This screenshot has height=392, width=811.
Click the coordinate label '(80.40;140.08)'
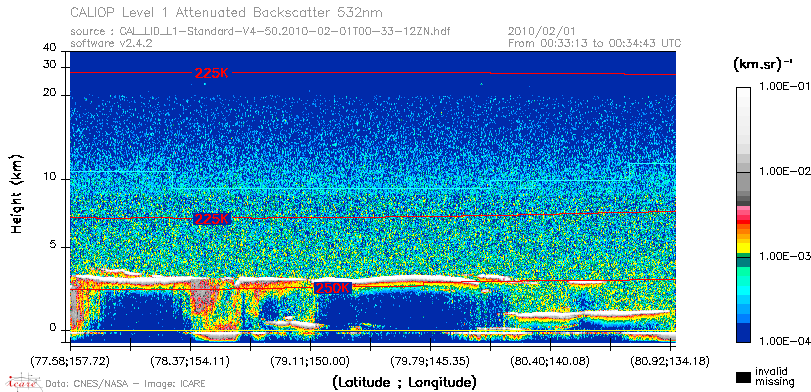click(x=550, y=360)
